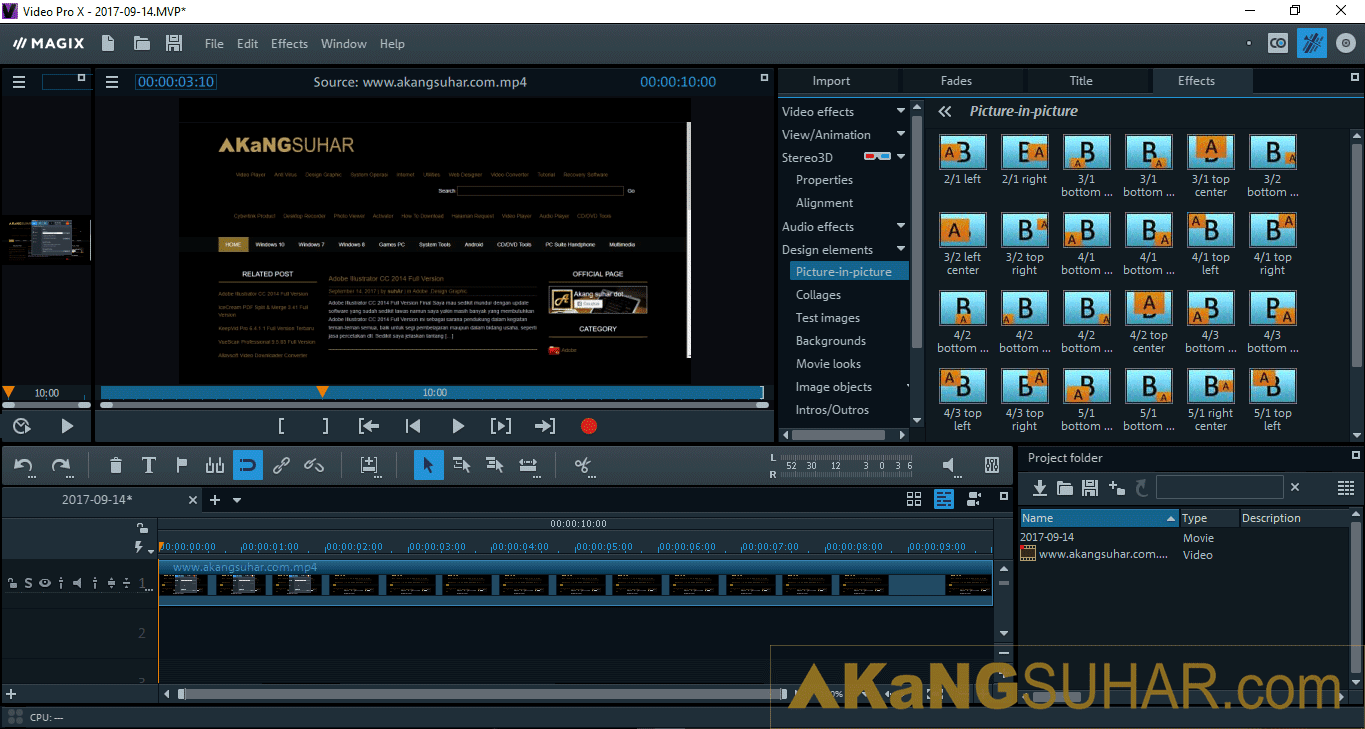Switch to the Title tab

[x=1081, y=81]
